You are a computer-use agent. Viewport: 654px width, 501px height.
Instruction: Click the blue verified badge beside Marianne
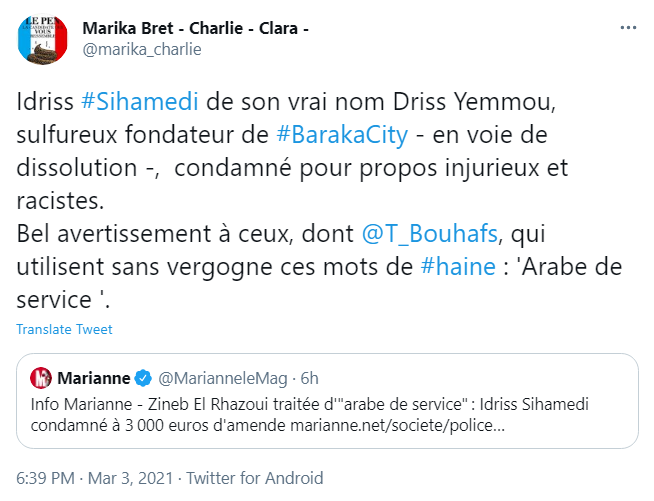143,379
